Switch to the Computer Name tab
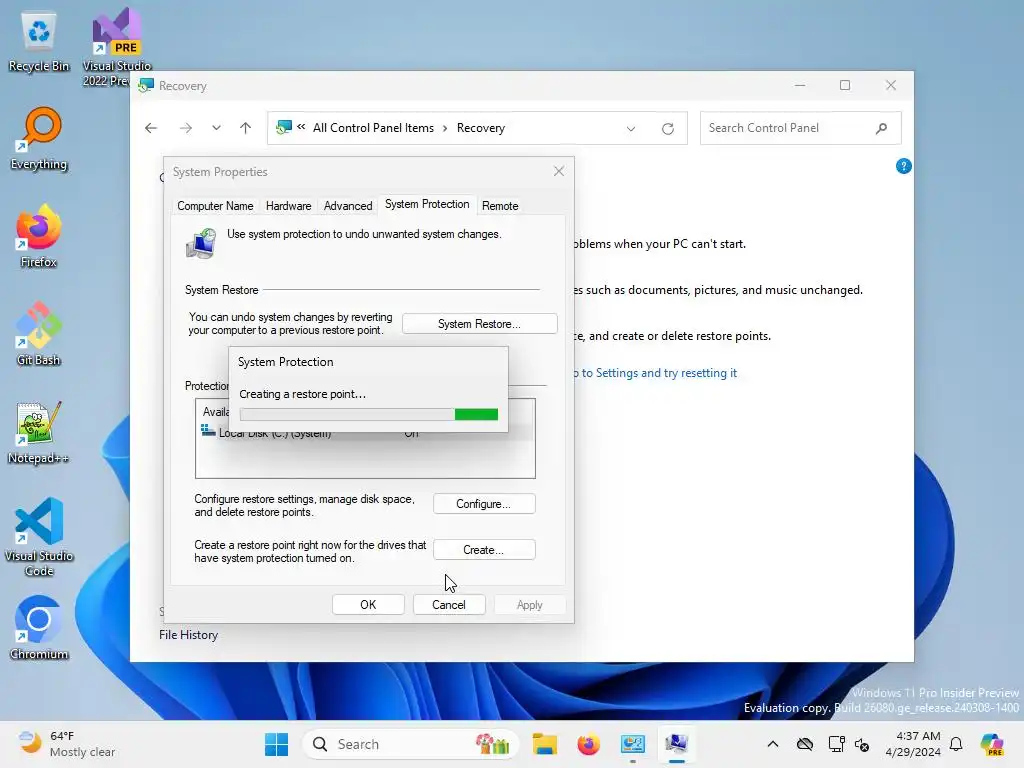1024x768 pixels. (215, 206)
